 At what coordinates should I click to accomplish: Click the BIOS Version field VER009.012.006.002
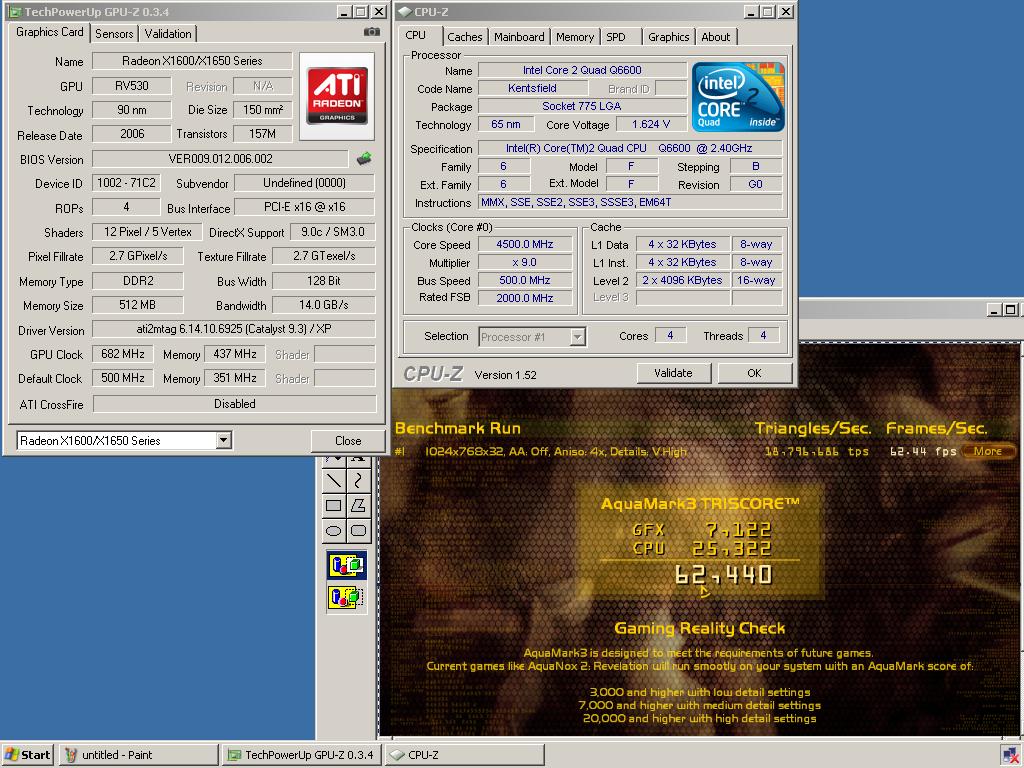(x=220, y=159)
